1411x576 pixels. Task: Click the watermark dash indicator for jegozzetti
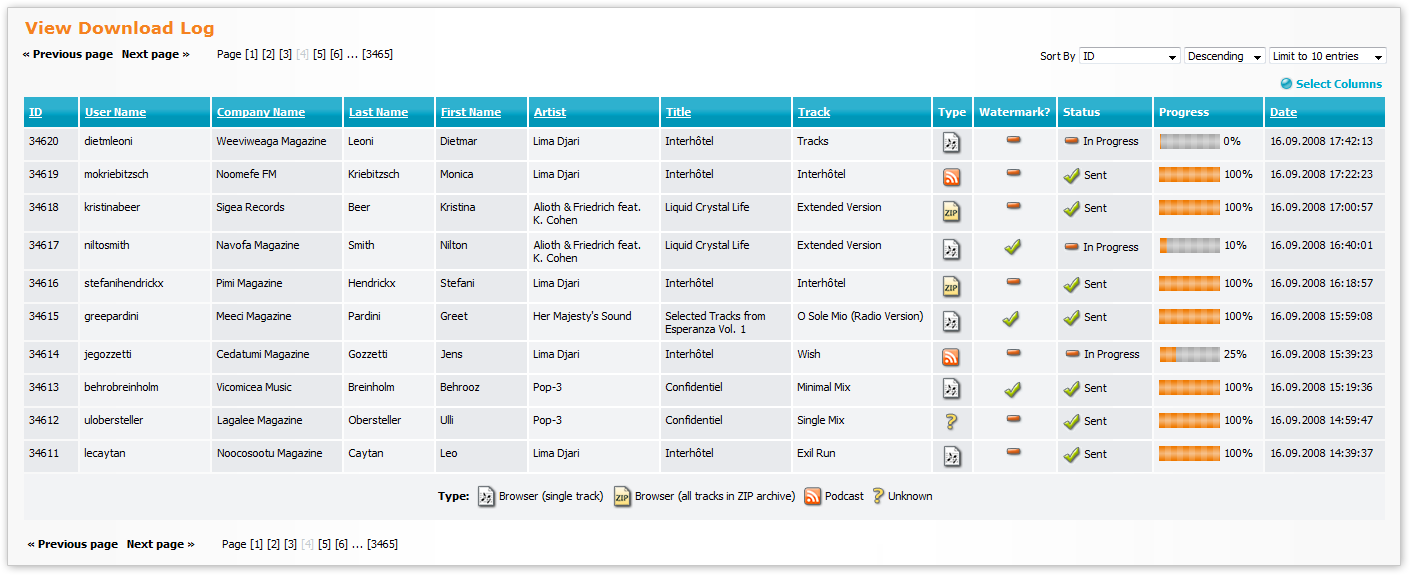tap(1013, 353)
